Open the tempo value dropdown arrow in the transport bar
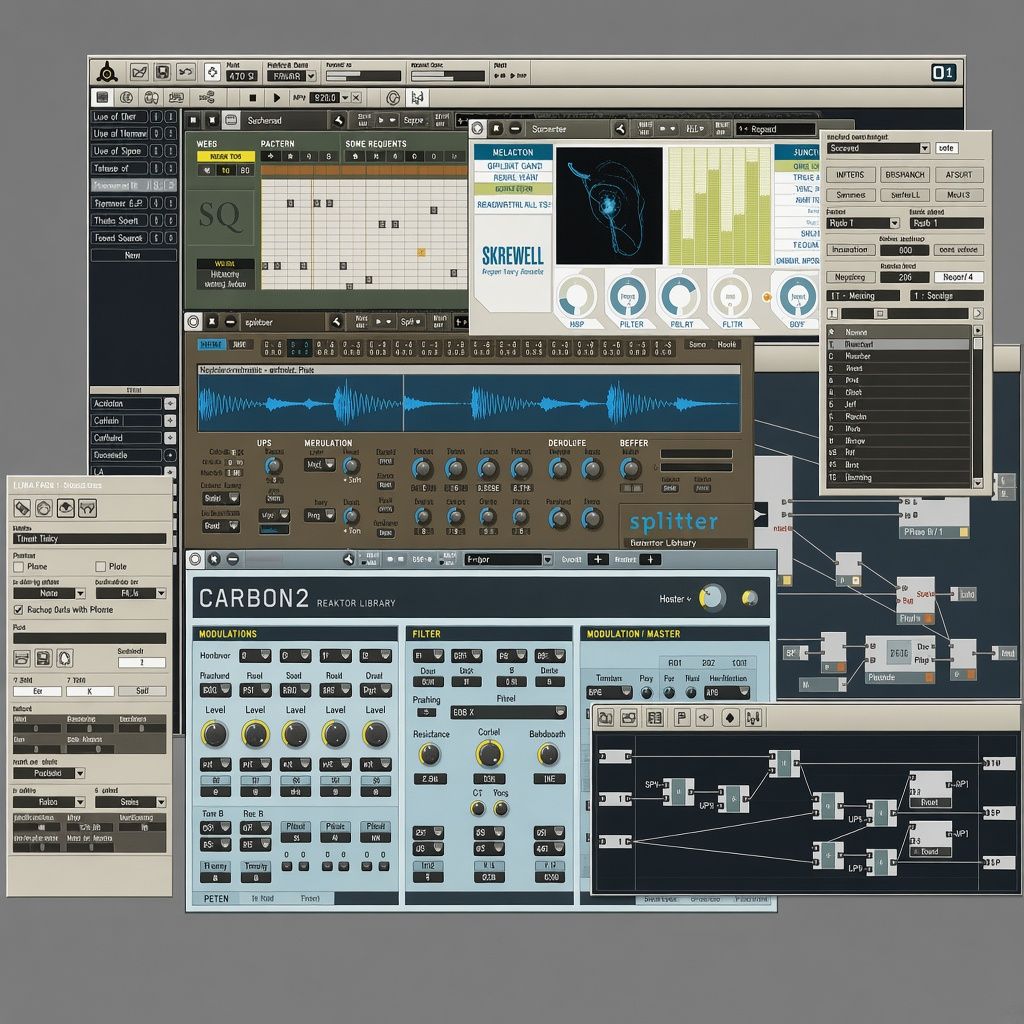This screenshot has width=1024, height=1024. (345, 97)
